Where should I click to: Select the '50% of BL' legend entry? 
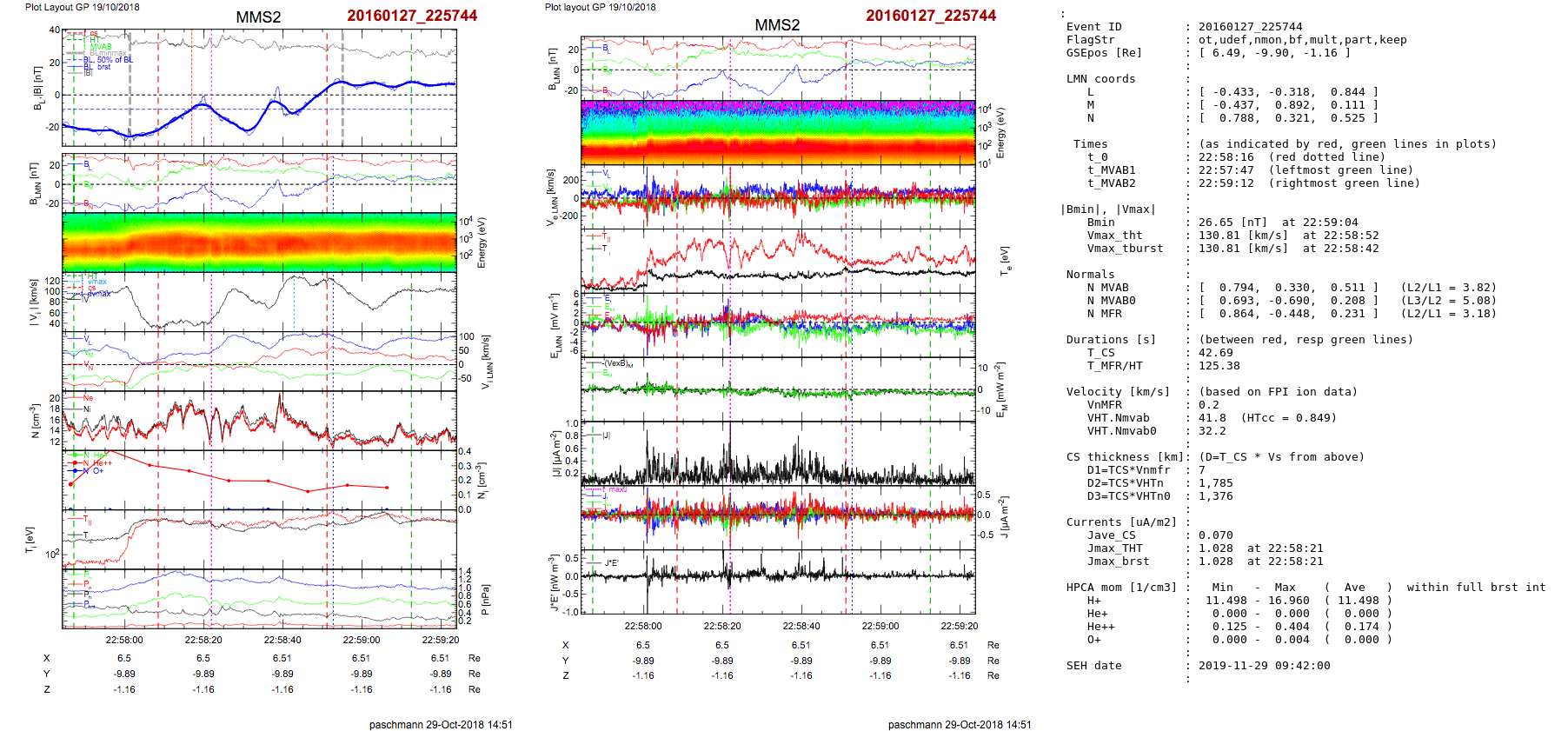tap(115, 60)
